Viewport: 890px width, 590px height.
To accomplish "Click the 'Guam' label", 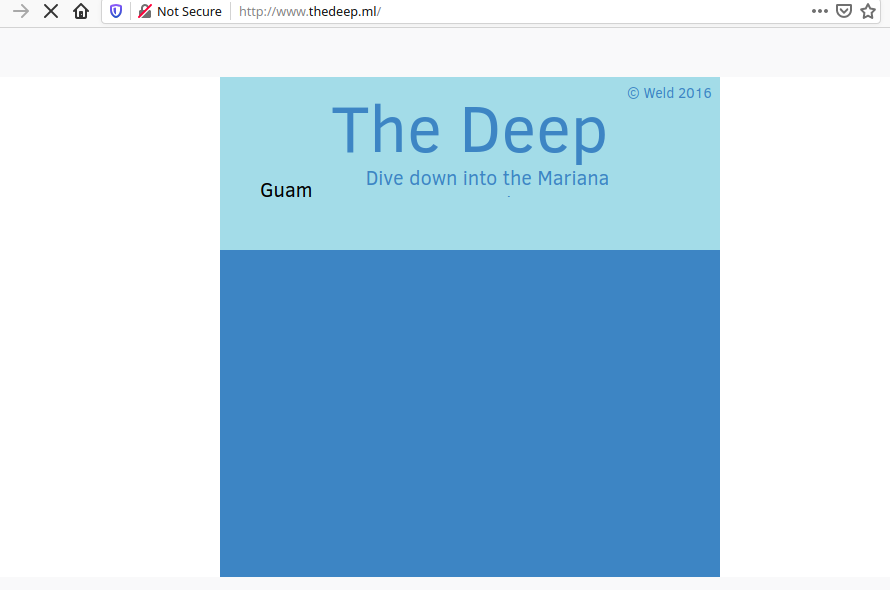I will 286,190.
